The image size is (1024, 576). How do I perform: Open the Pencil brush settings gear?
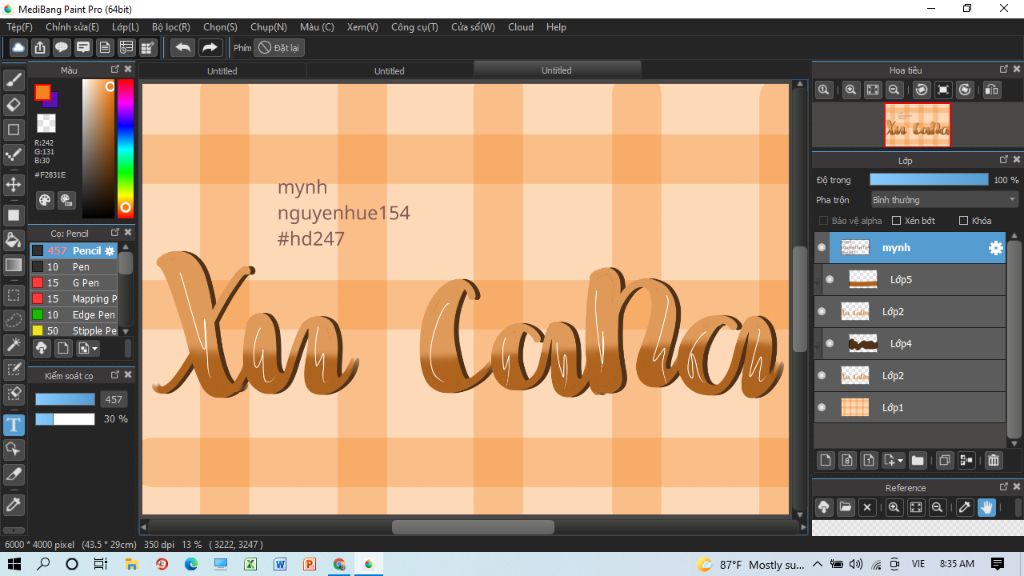tap(110, 251)
